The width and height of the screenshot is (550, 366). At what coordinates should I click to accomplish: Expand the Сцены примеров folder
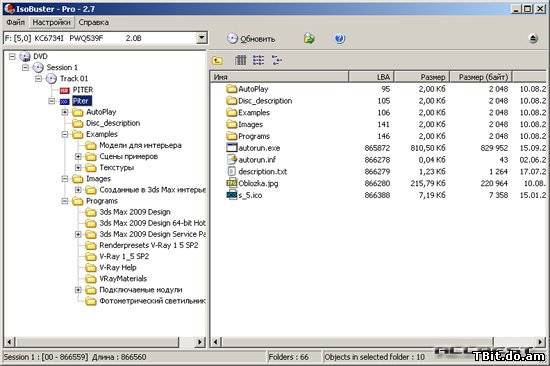[x=78, y=157]
